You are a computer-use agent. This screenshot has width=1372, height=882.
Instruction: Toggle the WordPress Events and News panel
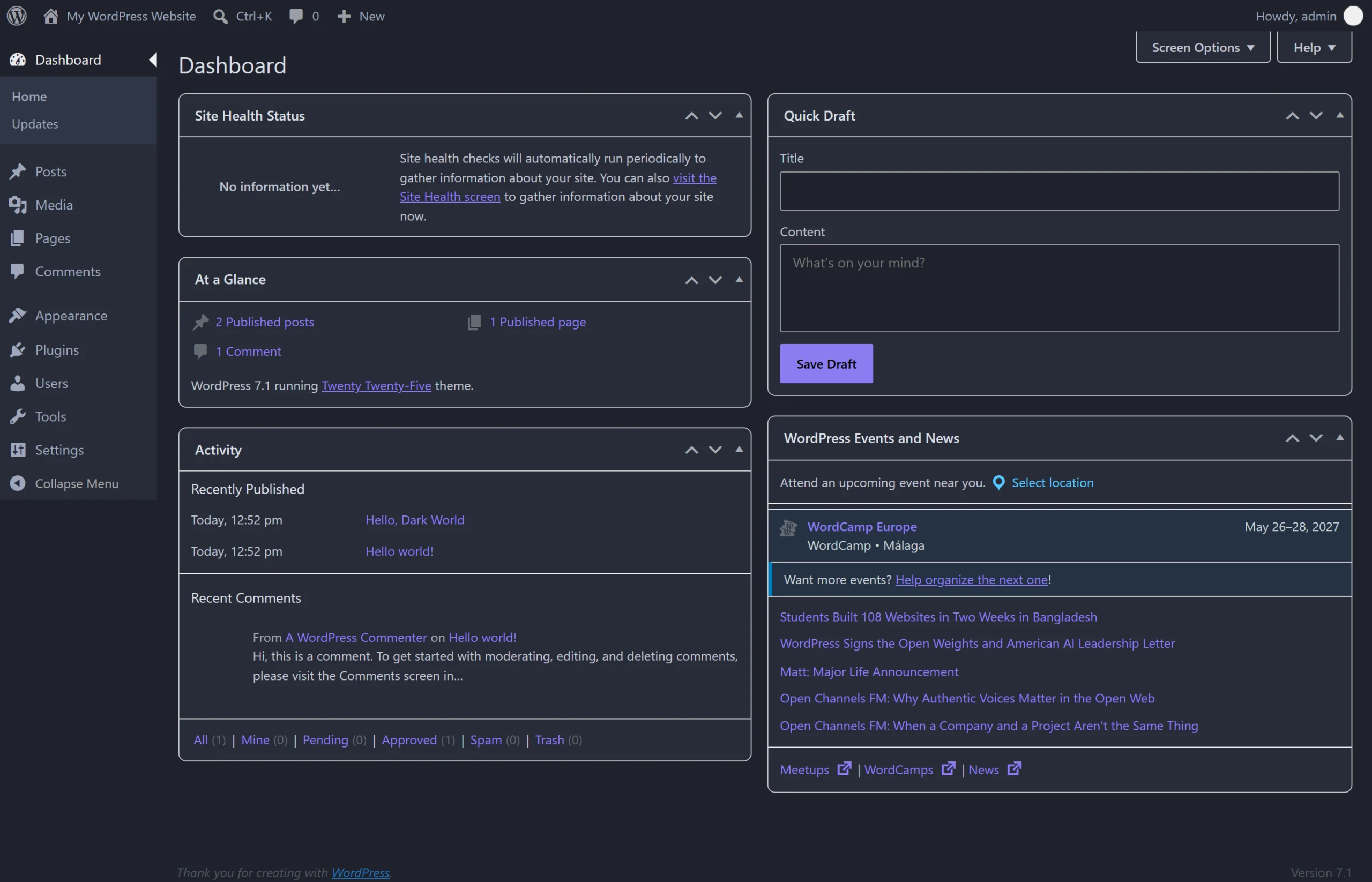pyautogui.click(x=1339, y=438)
